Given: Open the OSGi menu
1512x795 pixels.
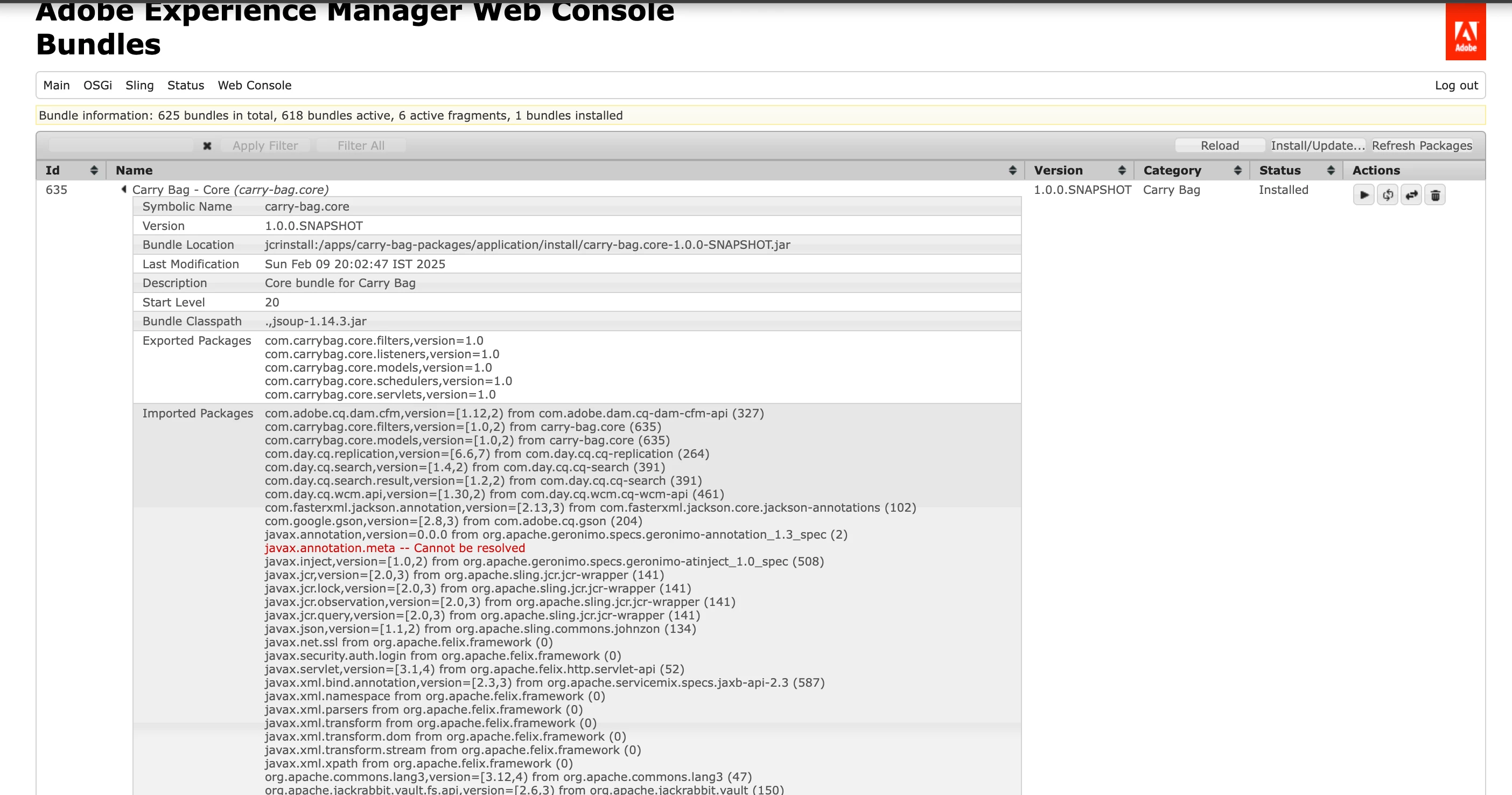Looking at the screenshot, I should 97,85.
